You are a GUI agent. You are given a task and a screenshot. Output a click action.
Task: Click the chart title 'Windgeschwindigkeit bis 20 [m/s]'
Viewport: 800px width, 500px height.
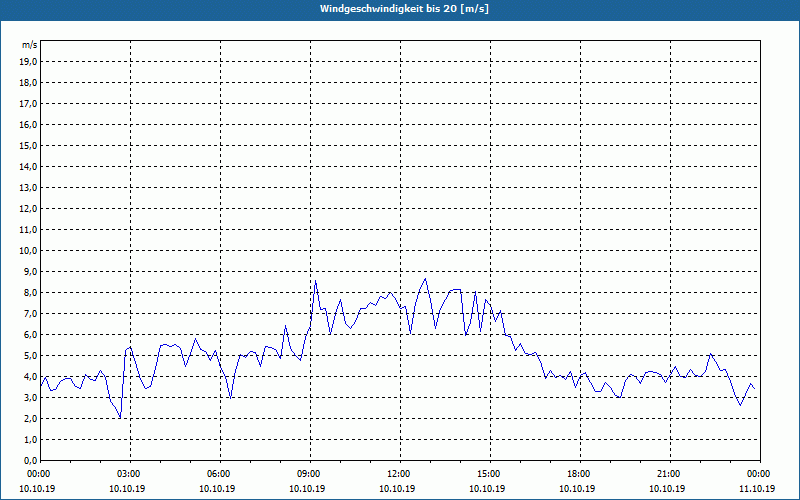point(404,9)
